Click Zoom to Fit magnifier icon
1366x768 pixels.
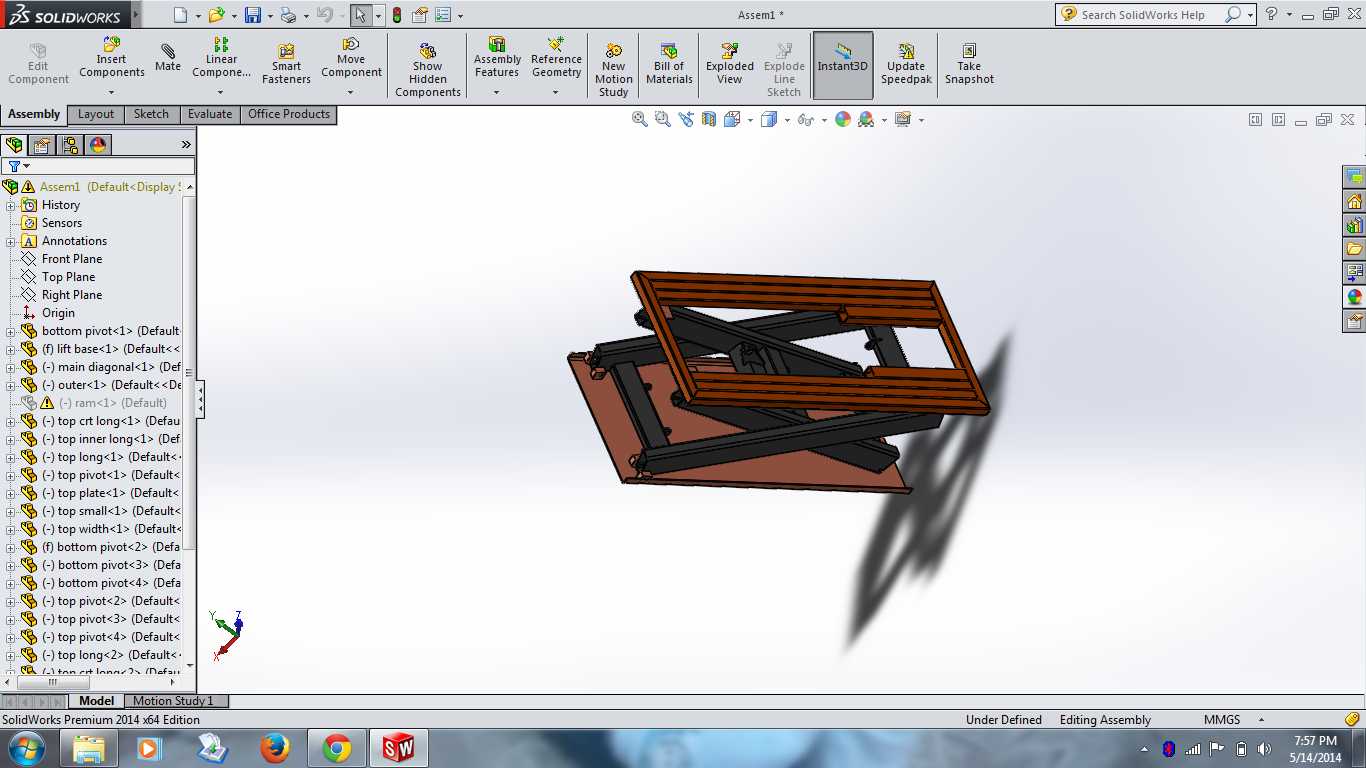point(640,119)
